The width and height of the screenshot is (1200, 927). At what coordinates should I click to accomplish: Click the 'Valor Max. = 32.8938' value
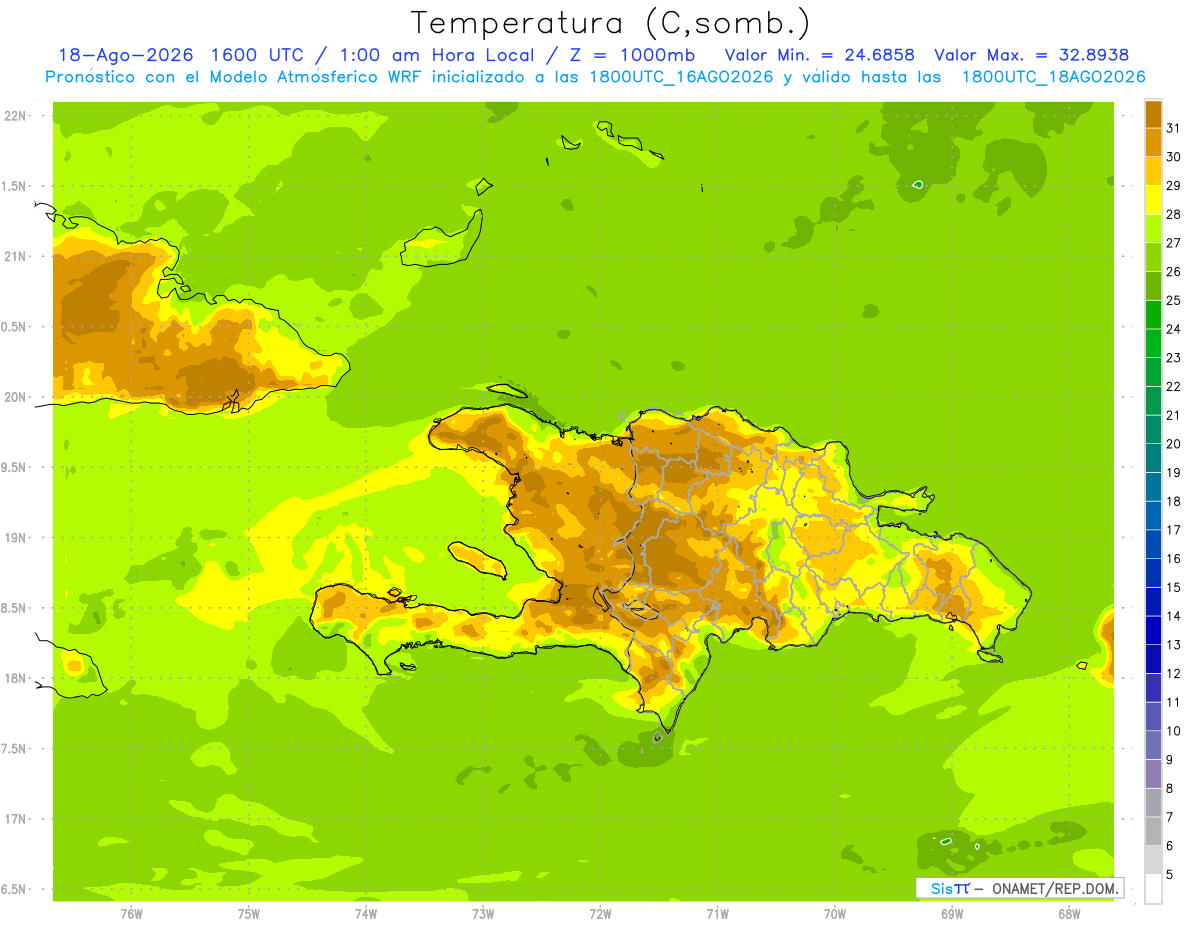tap(1031, 55)
